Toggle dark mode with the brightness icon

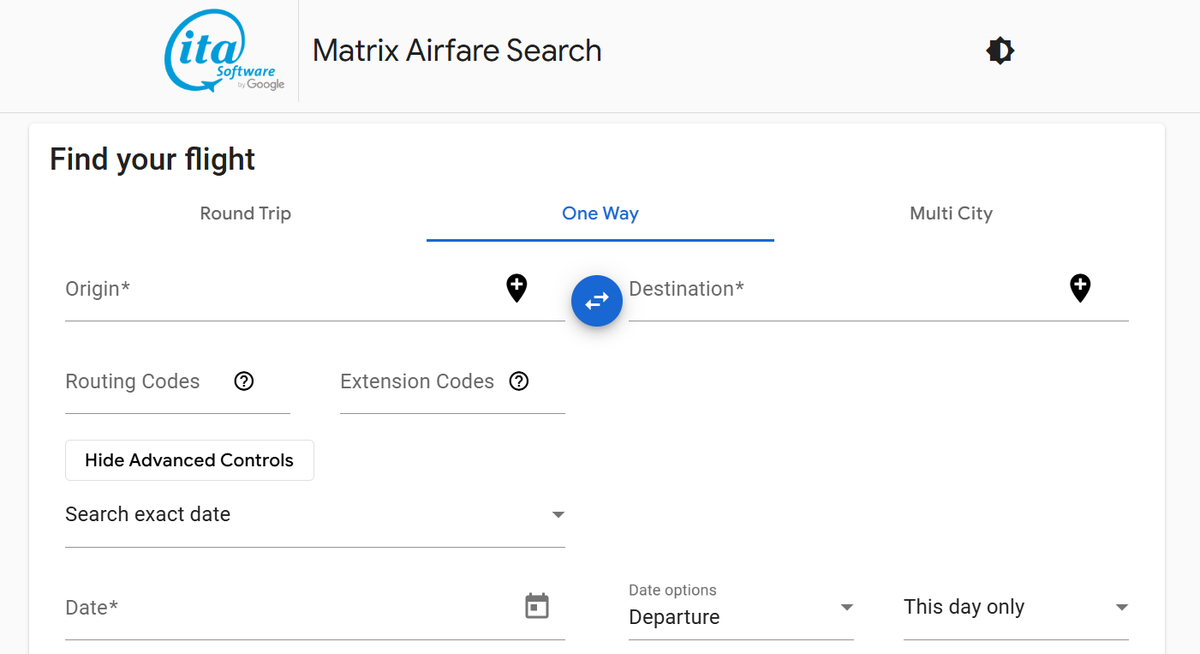pos(999,50)
